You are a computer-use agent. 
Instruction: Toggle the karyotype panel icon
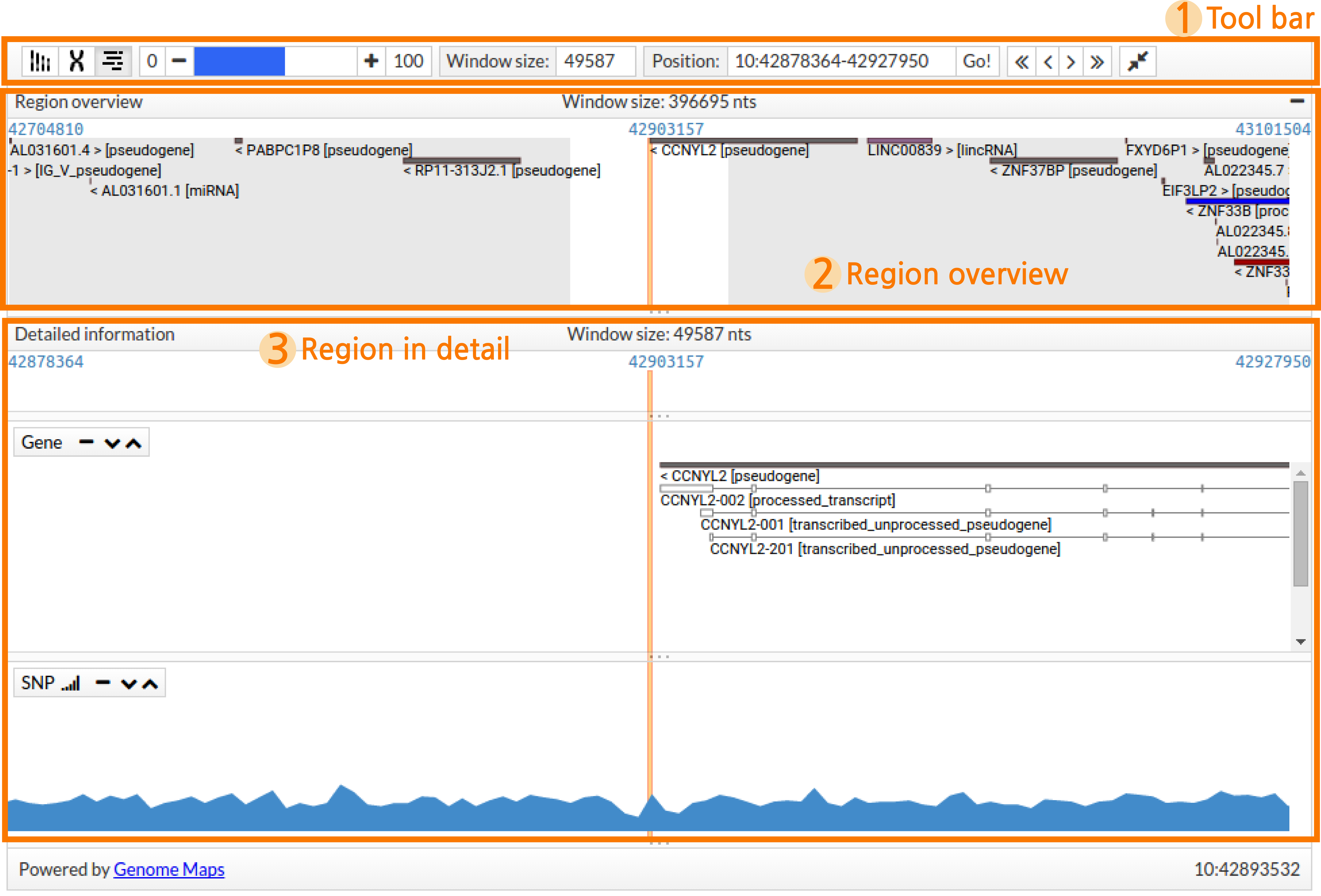click(x=40, y=61)
